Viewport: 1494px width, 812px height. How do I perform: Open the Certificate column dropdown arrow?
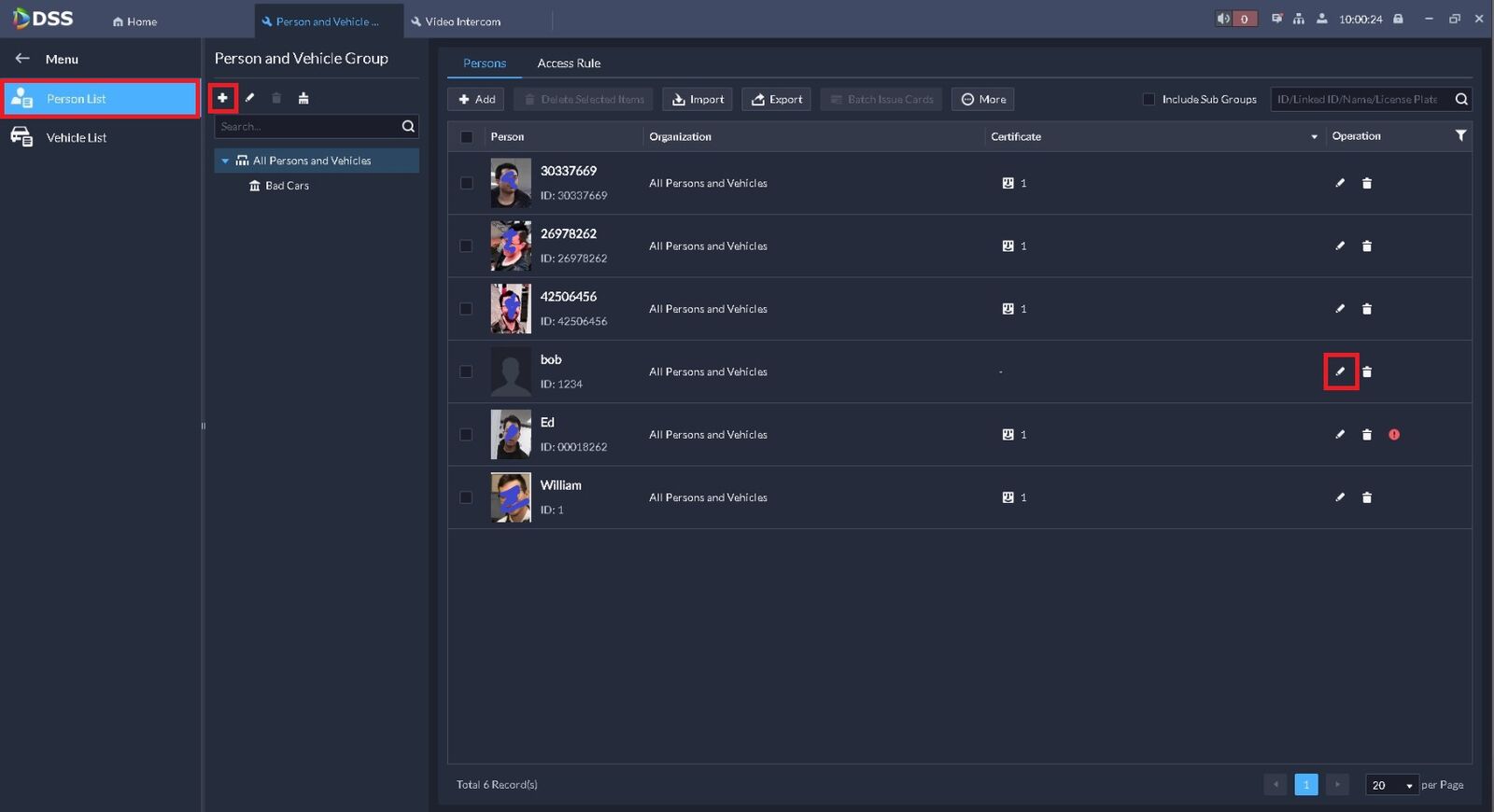click(x=1314, y=137)
